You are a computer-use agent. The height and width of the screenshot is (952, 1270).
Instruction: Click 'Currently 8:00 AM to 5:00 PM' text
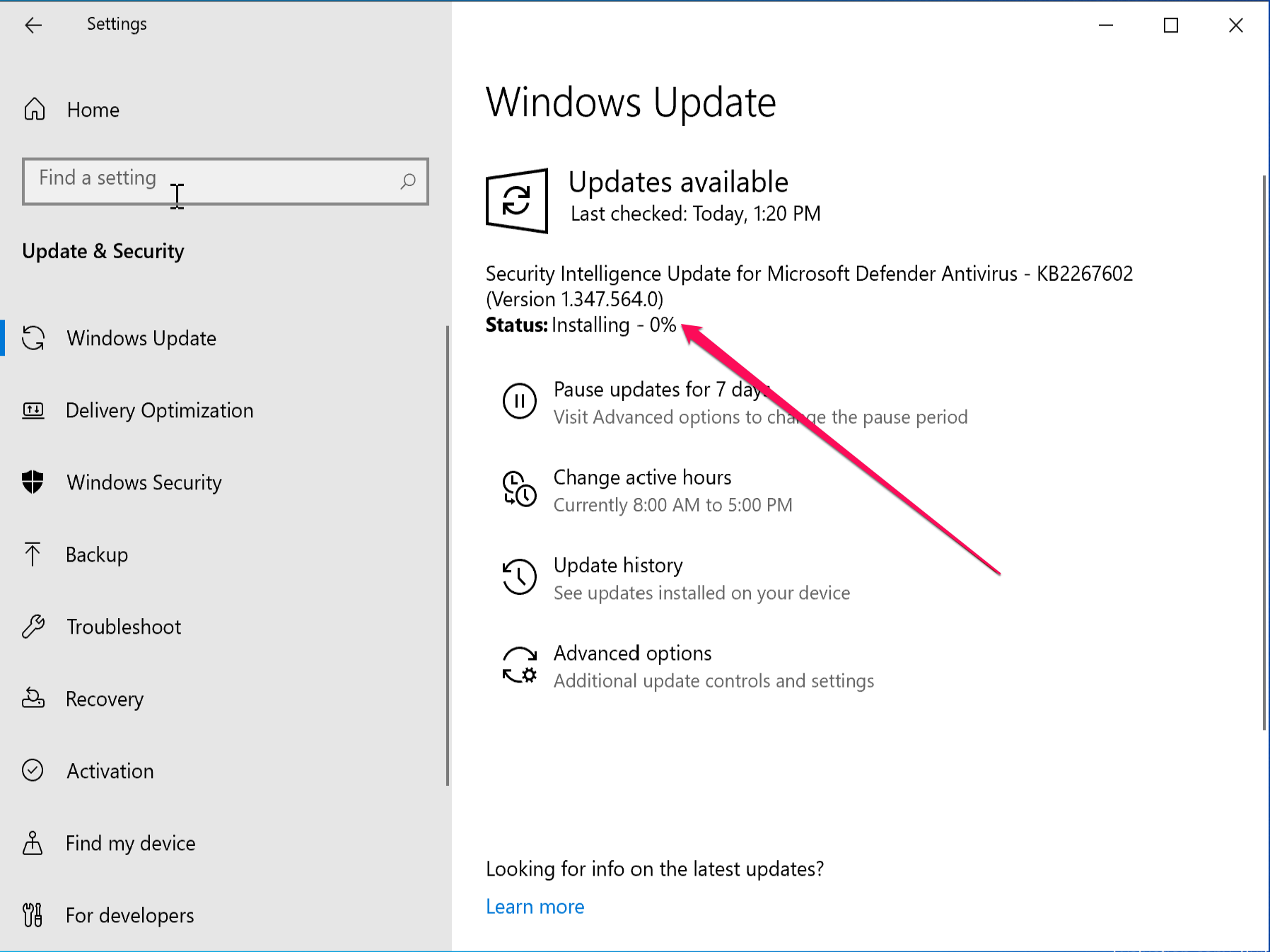pyautogui.click(x=672, y=505)
